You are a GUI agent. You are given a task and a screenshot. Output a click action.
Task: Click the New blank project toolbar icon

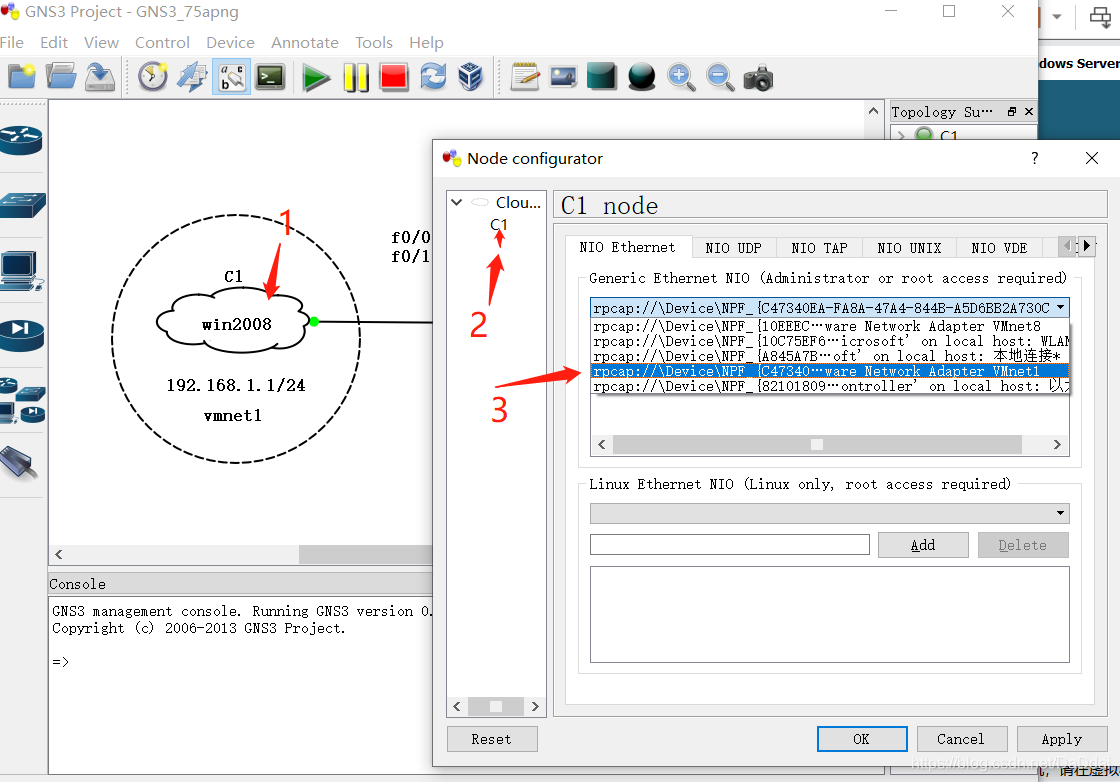coord(21,76)
